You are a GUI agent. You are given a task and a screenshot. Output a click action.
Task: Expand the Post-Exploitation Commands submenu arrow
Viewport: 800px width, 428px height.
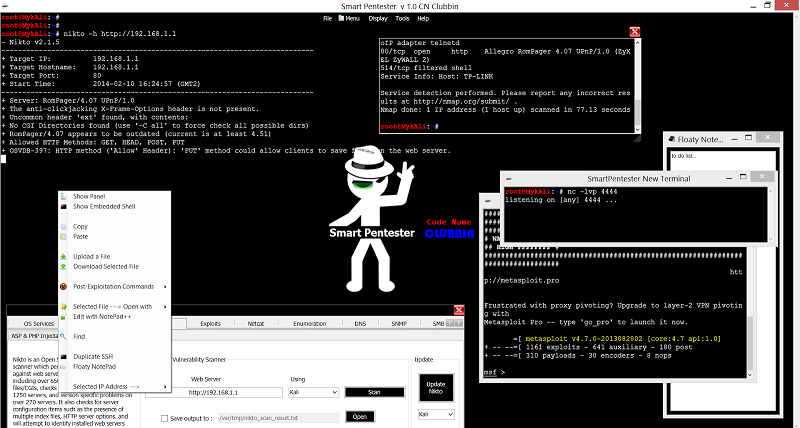[x=165, y=287]
